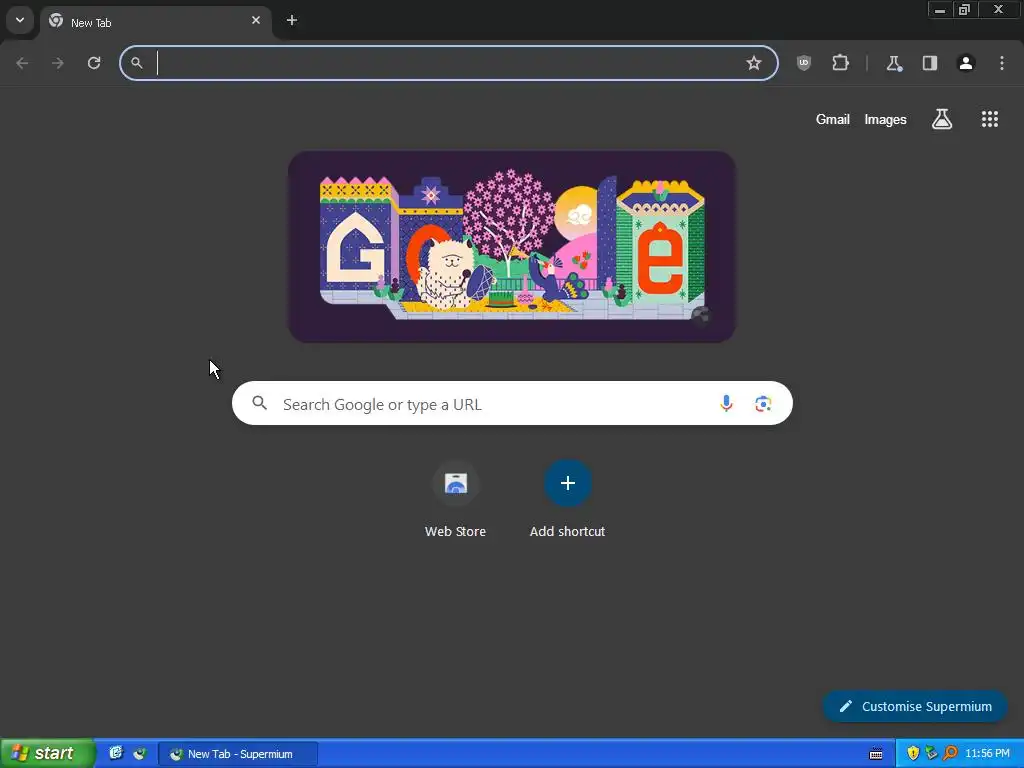Open the Windows start menu

click(47, 753)
